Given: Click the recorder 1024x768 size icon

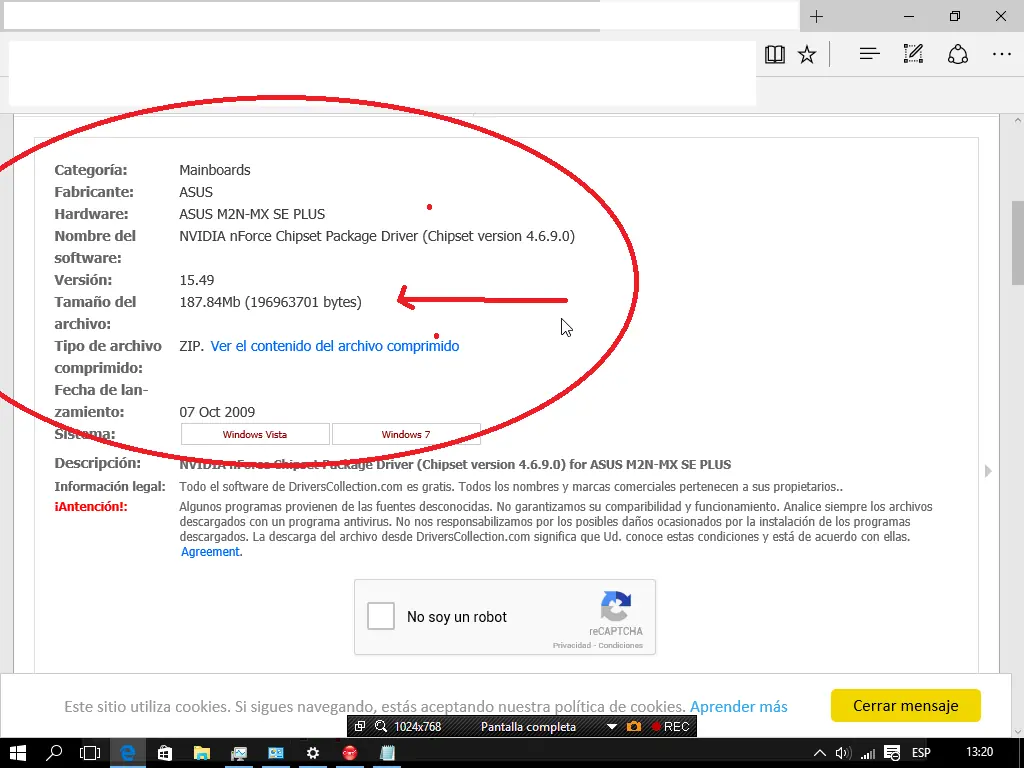Looking at the screenshot, I should click(381, 726).
